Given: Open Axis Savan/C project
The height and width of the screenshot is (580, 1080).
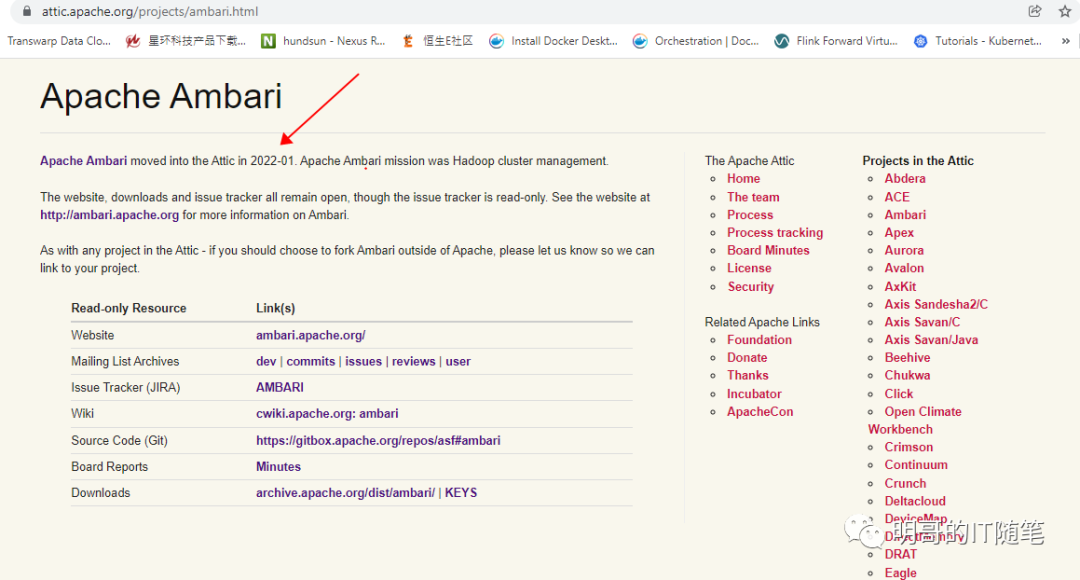Looking at the screenshot, I should click(922, 322).
